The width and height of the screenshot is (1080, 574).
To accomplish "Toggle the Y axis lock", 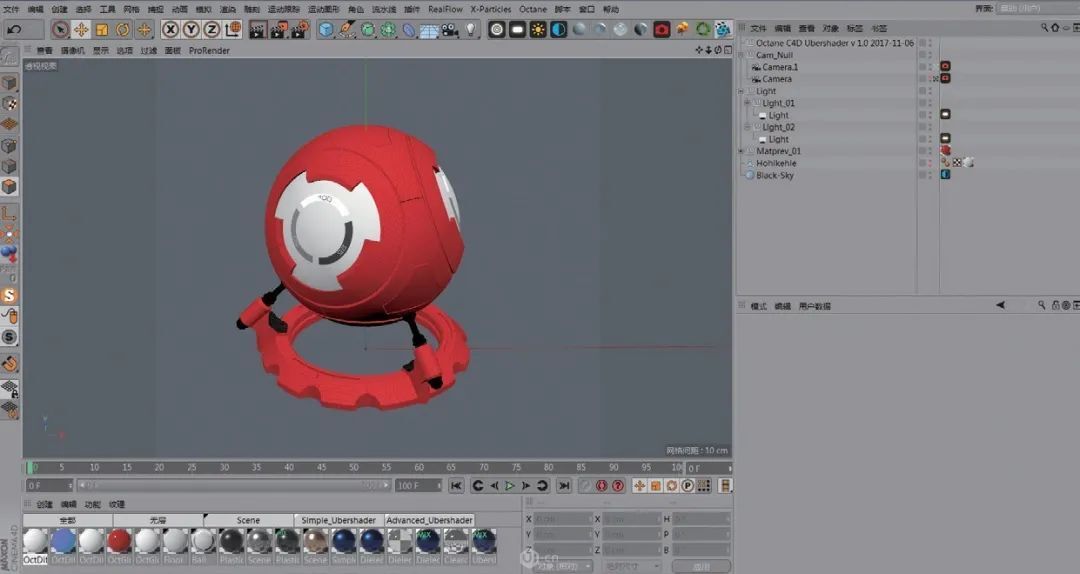I will pyautogui.click(x=191, y=30).
